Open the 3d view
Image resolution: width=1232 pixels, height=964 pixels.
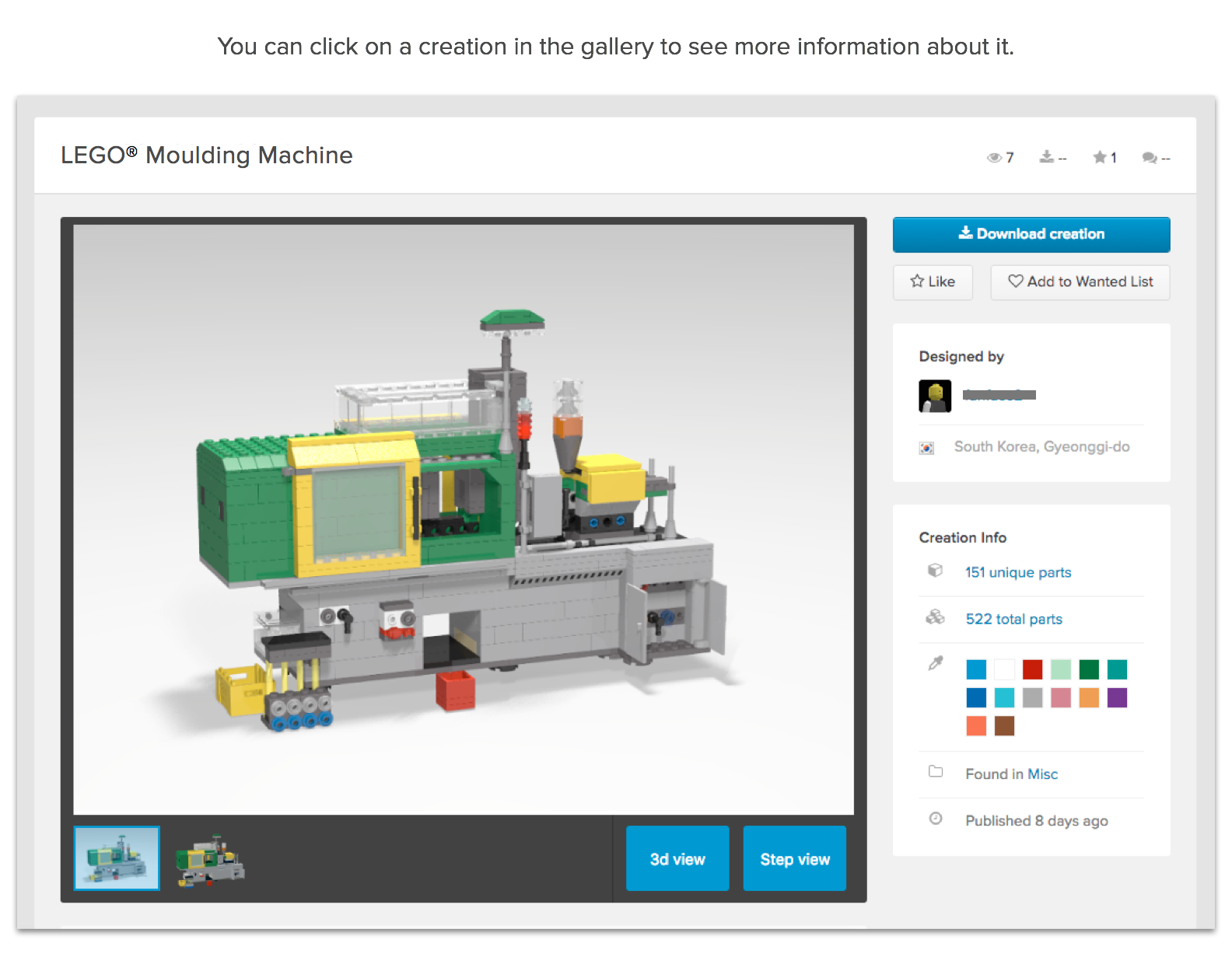click(x=677, y=858)
